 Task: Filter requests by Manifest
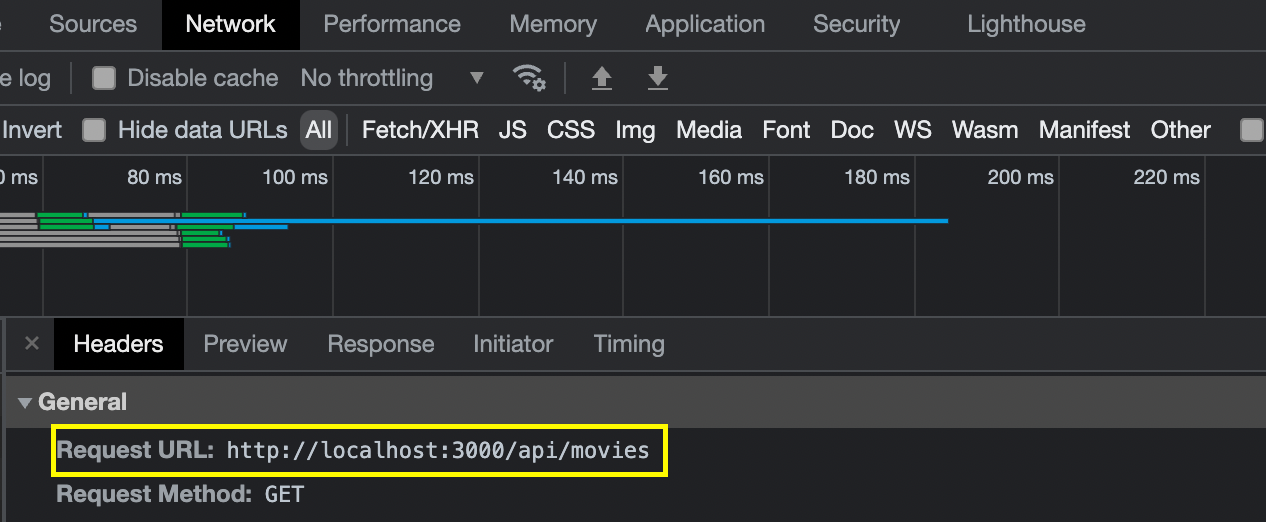click(x=1084, y=130)
